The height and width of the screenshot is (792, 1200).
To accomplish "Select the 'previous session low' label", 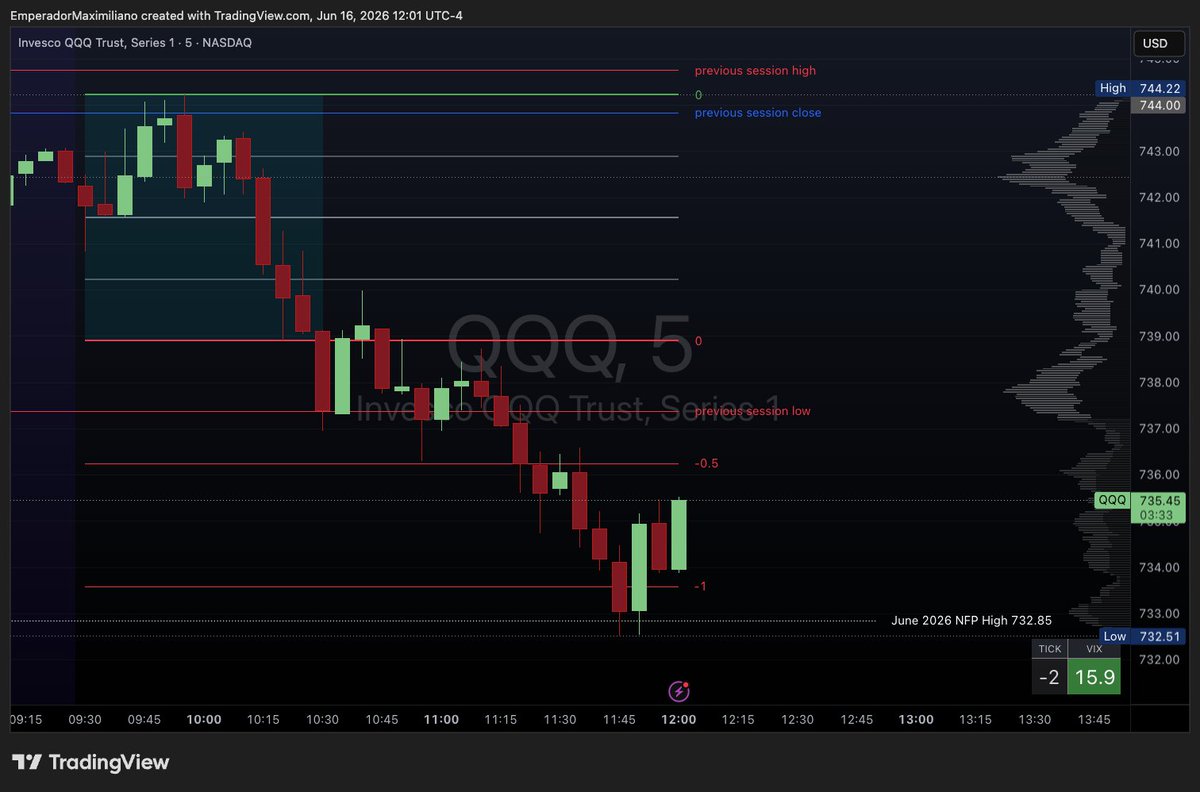I will pos(753,411).
